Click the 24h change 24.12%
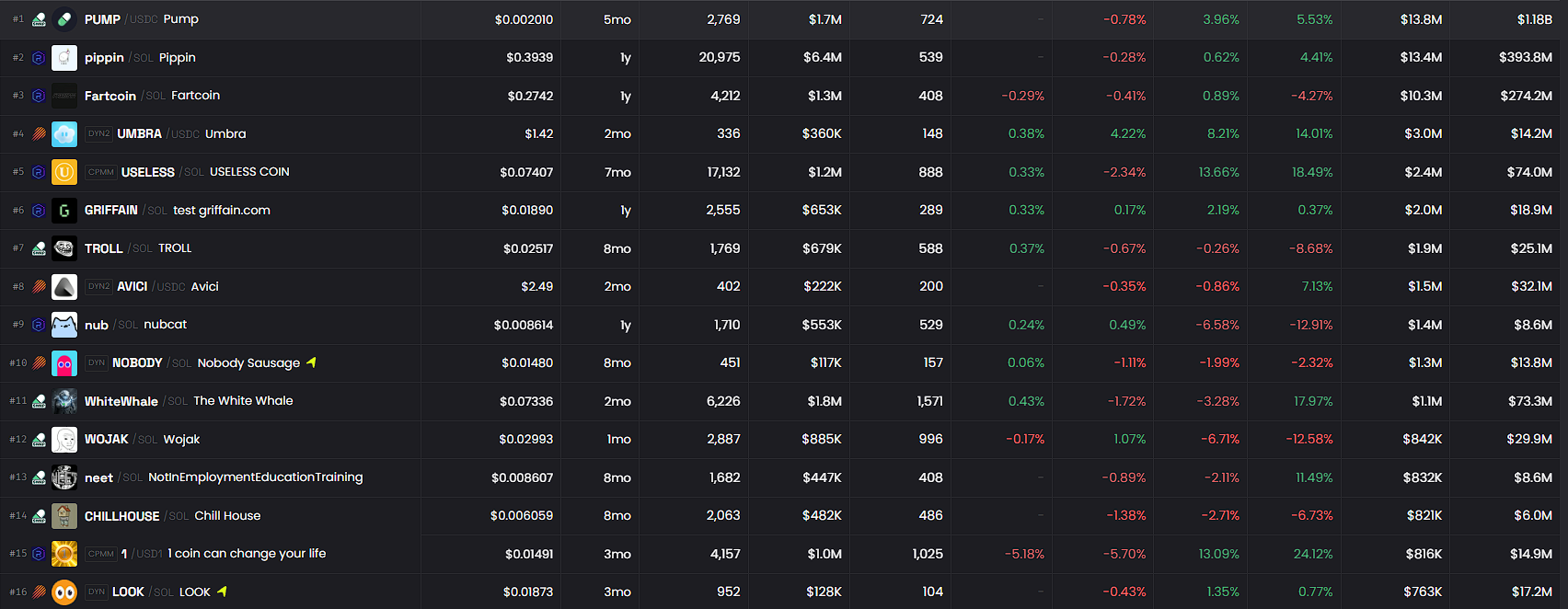1568x609 pixels. click(x=1313, y=554)
